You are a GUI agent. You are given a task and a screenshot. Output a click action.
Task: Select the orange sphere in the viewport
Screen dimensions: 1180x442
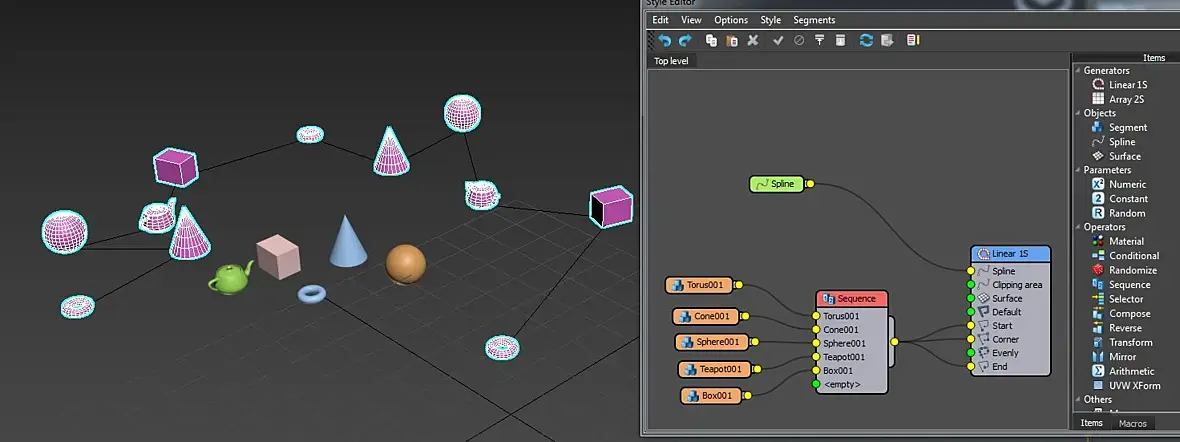[406, 264]
